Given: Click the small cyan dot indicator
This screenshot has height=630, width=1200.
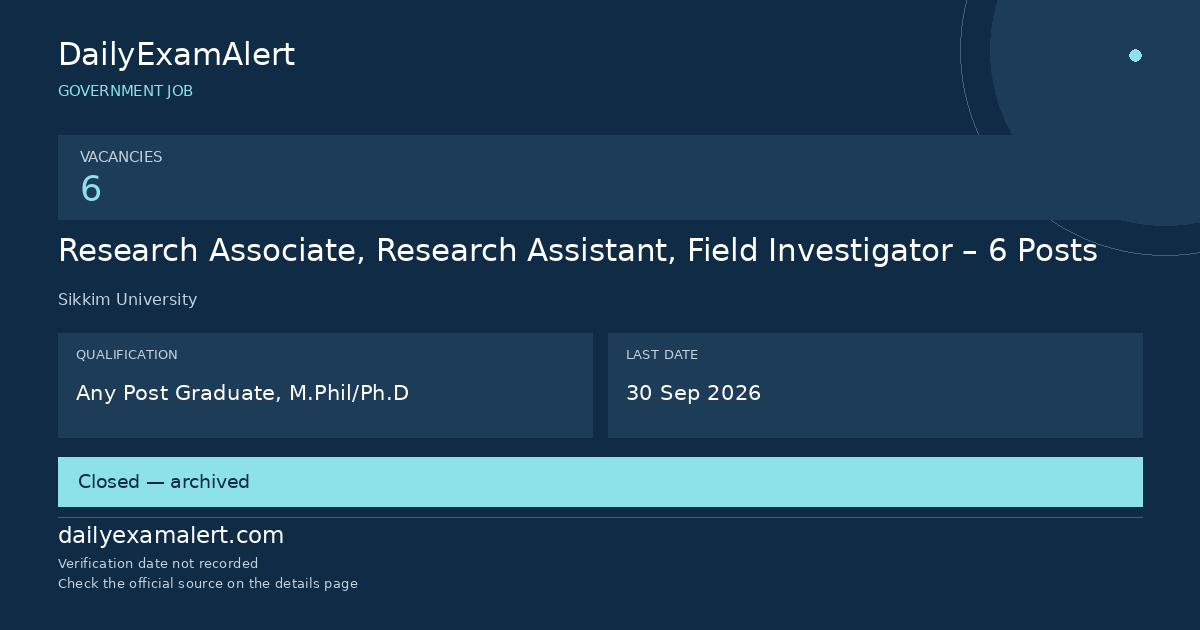Looking at the screenshot, I should click(x=1135, y=55).
